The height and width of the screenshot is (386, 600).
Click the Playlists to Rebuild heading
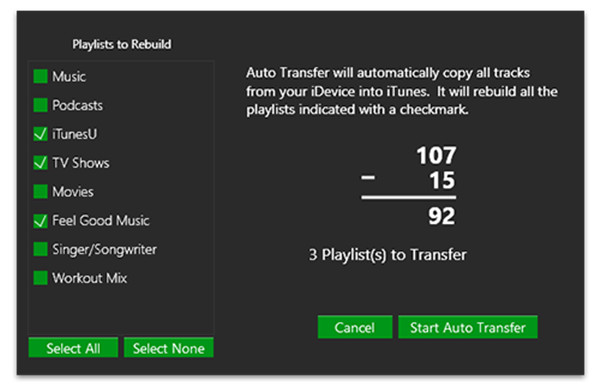click(122, 44)
